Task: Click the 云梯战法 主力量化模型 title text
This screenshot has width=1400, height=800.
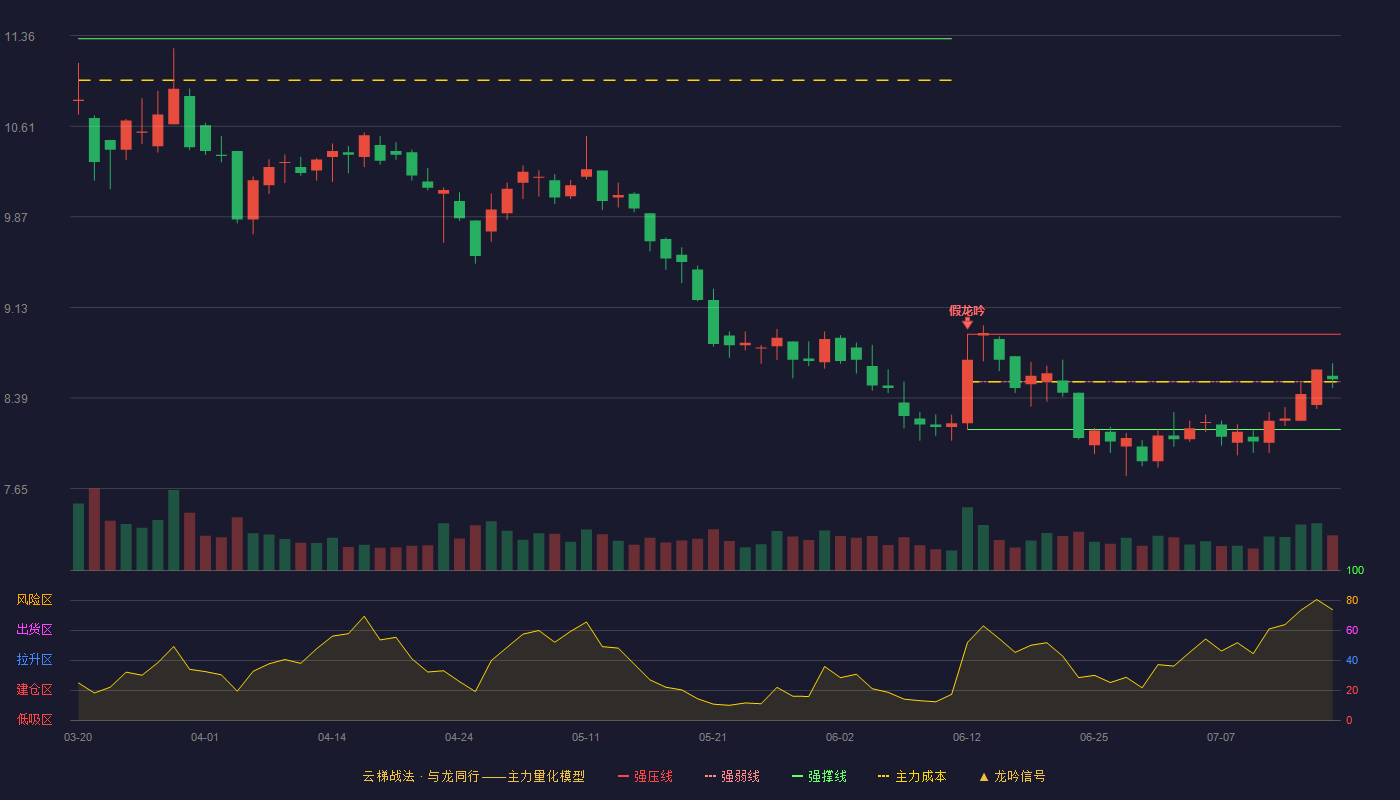Action: point(474,776)
